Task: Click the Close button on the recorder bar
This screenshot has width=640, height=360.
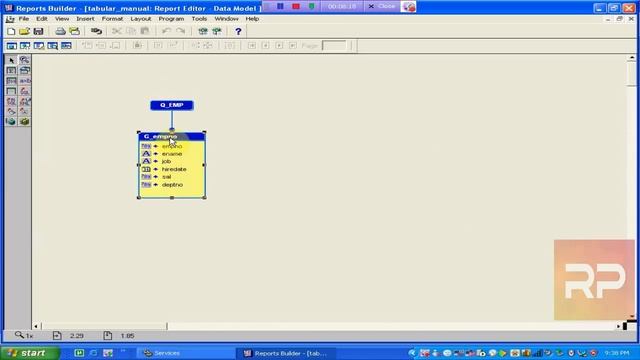Action: coord(382,7)
